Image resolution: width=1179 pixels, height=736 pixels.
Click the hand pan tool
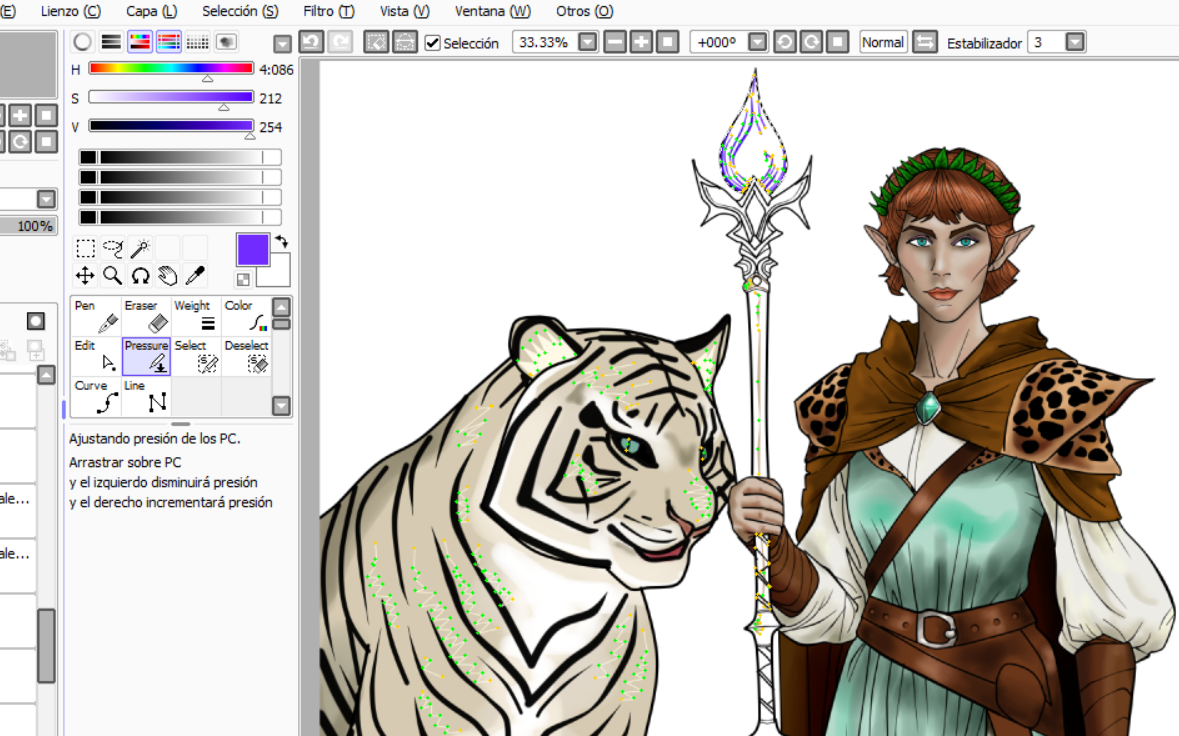[168, 276]
